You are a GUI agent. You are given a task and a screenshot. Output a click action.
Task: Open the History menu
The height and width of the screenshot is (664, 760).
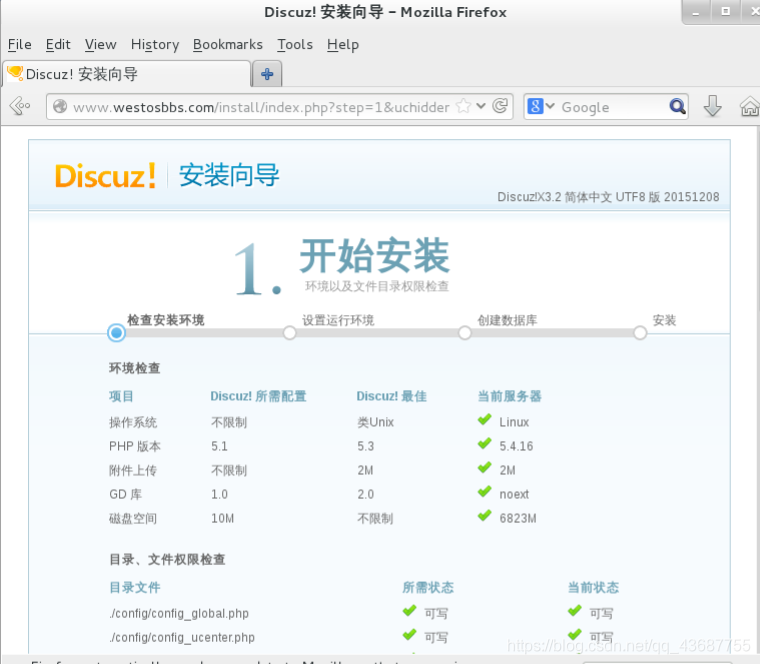pyautogui.click(x=155, y=45)
